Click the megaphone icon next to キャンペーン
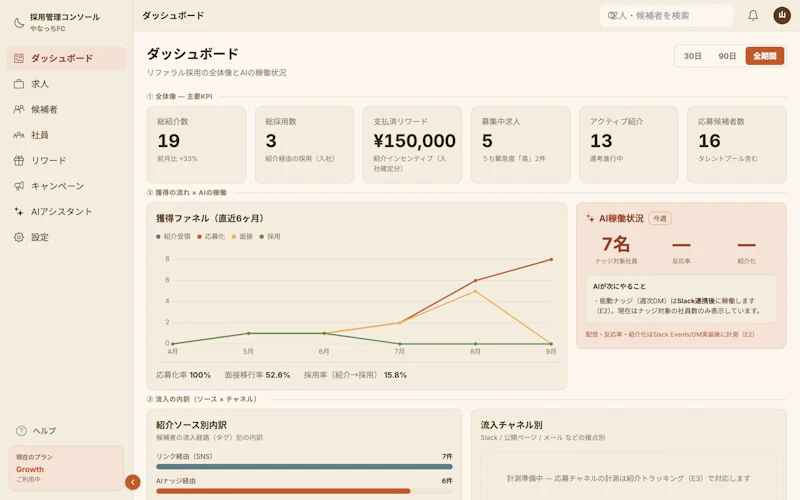800x500 pixels. [x=19, y=186]
